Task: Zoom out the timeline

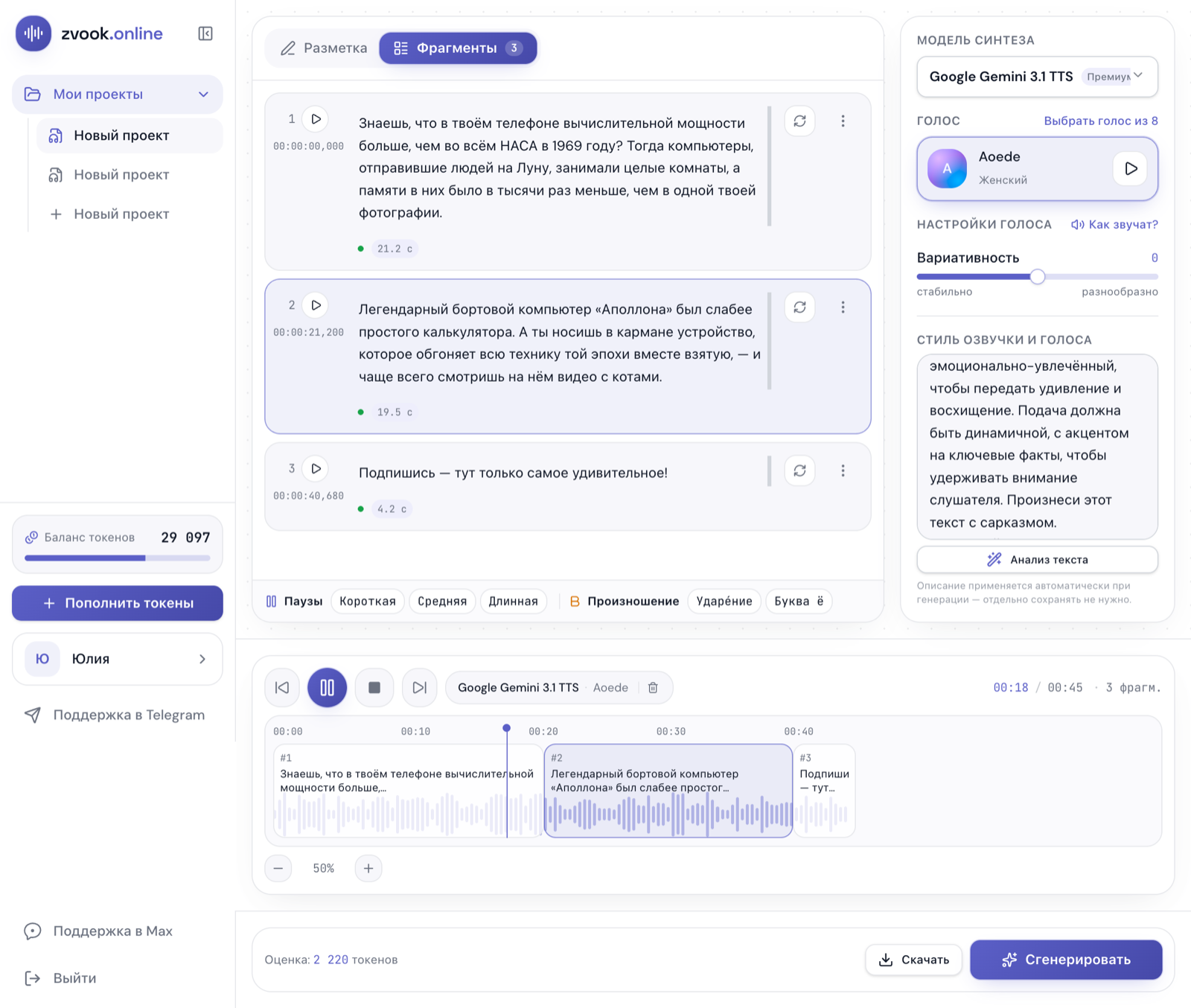Action: pos(278,869)
